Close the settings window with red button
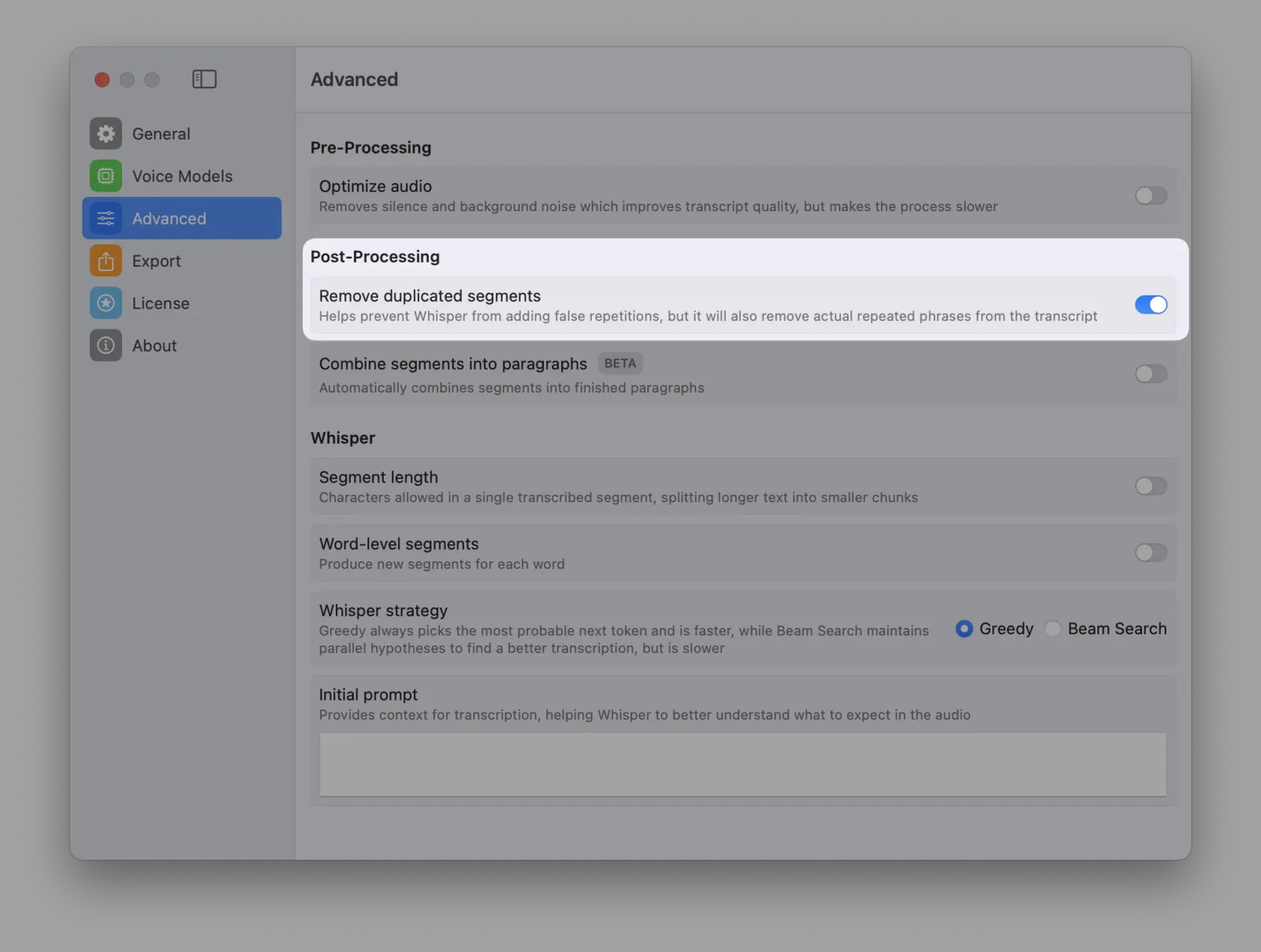 pos(102,80)
